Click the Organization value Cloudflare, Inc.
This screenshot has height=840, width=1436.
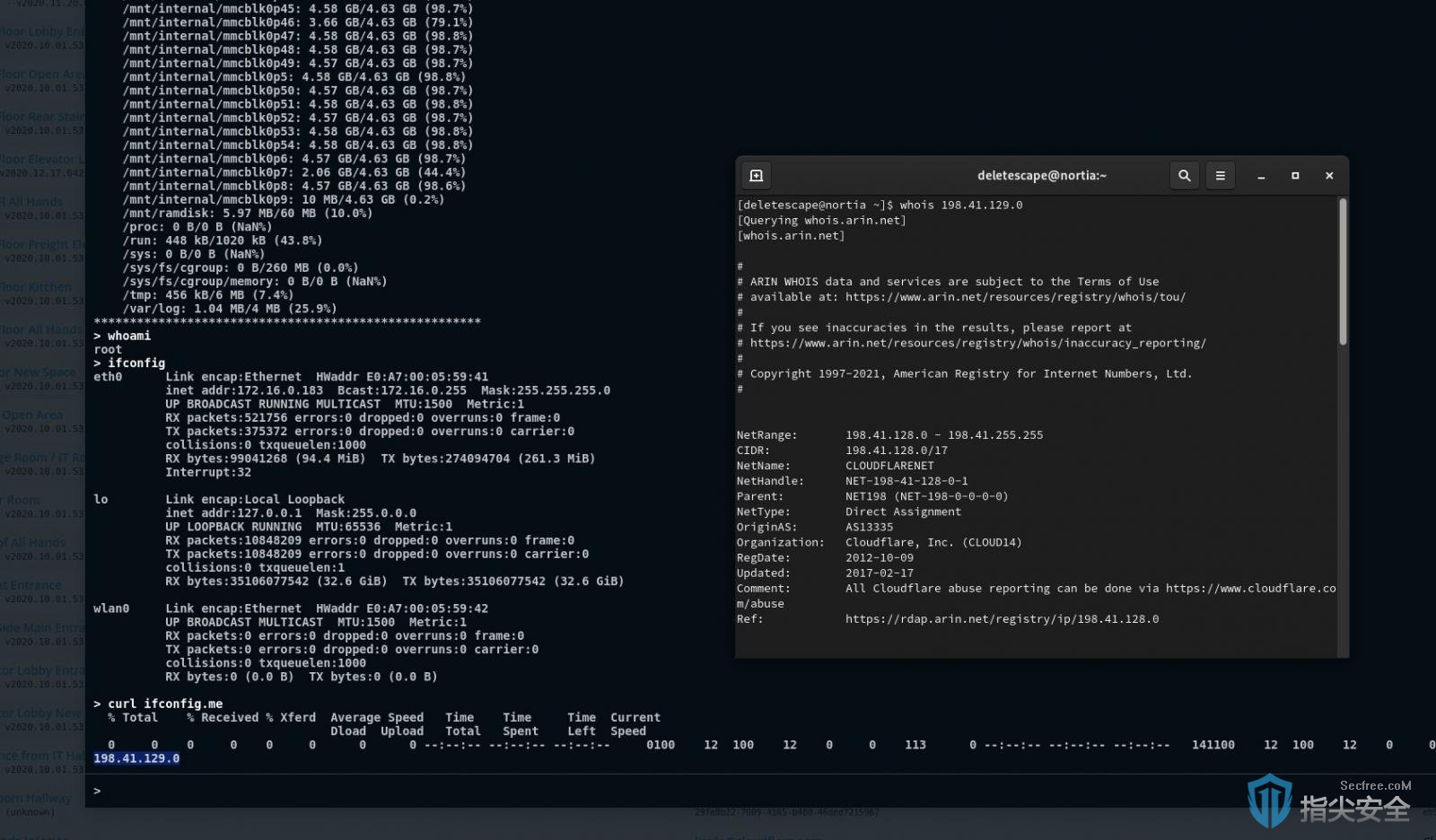933,542
